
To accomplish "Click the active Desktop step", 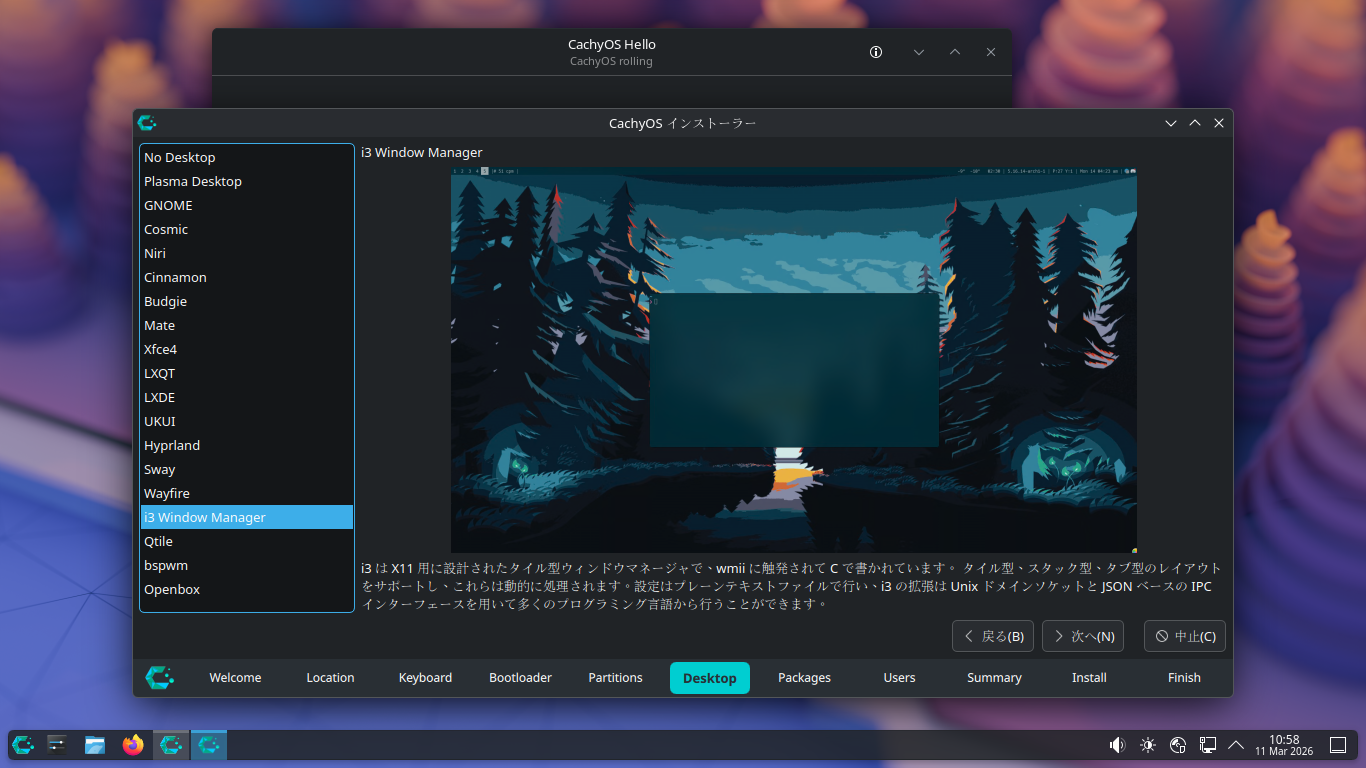I will (x=710, y=678).
